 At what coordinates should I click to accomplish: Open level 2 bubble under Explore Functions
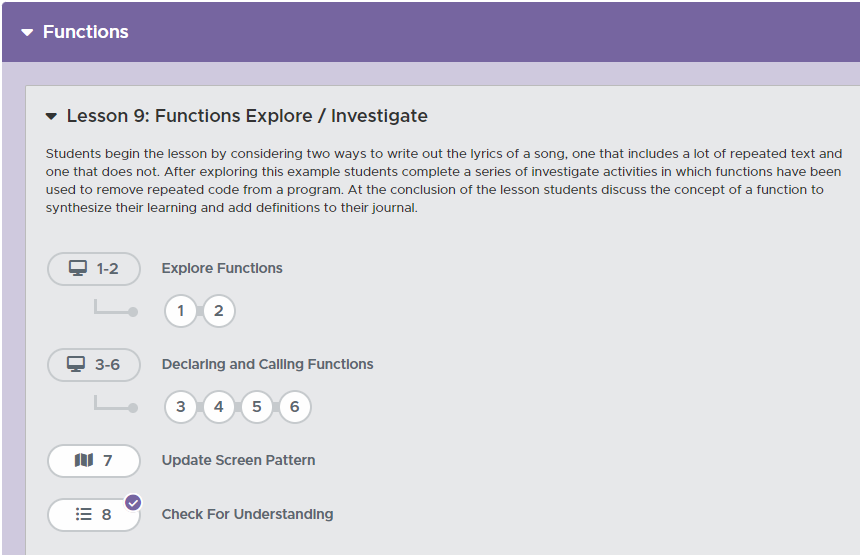click(219, 311)
